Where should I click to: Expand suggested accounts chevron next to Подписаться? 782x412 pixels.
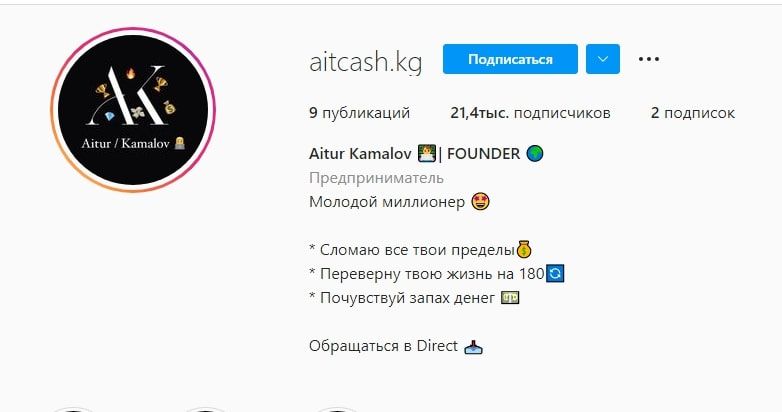[x=602, y=59]
